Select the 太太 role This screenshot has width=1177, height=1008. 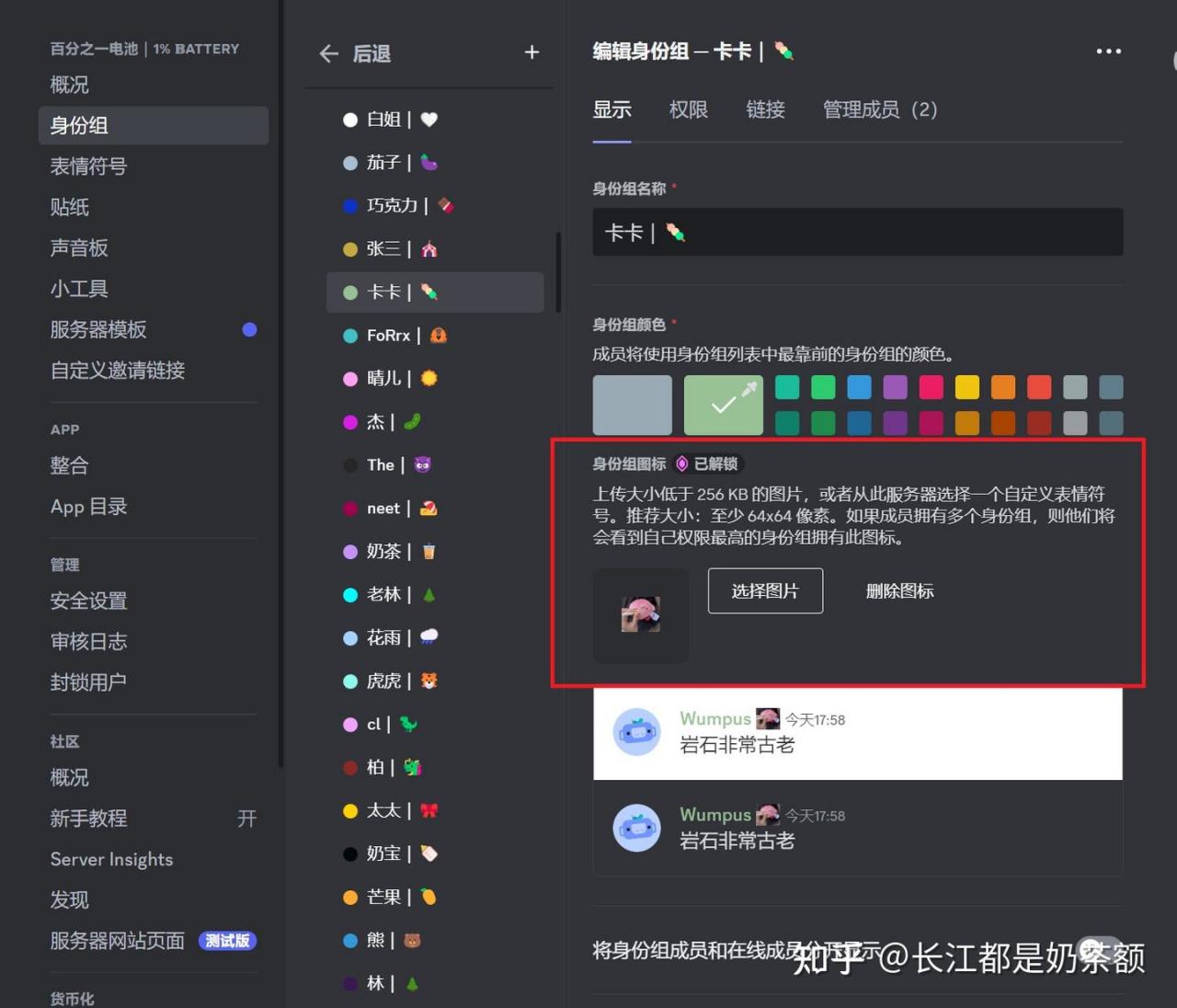pos(435,810)
